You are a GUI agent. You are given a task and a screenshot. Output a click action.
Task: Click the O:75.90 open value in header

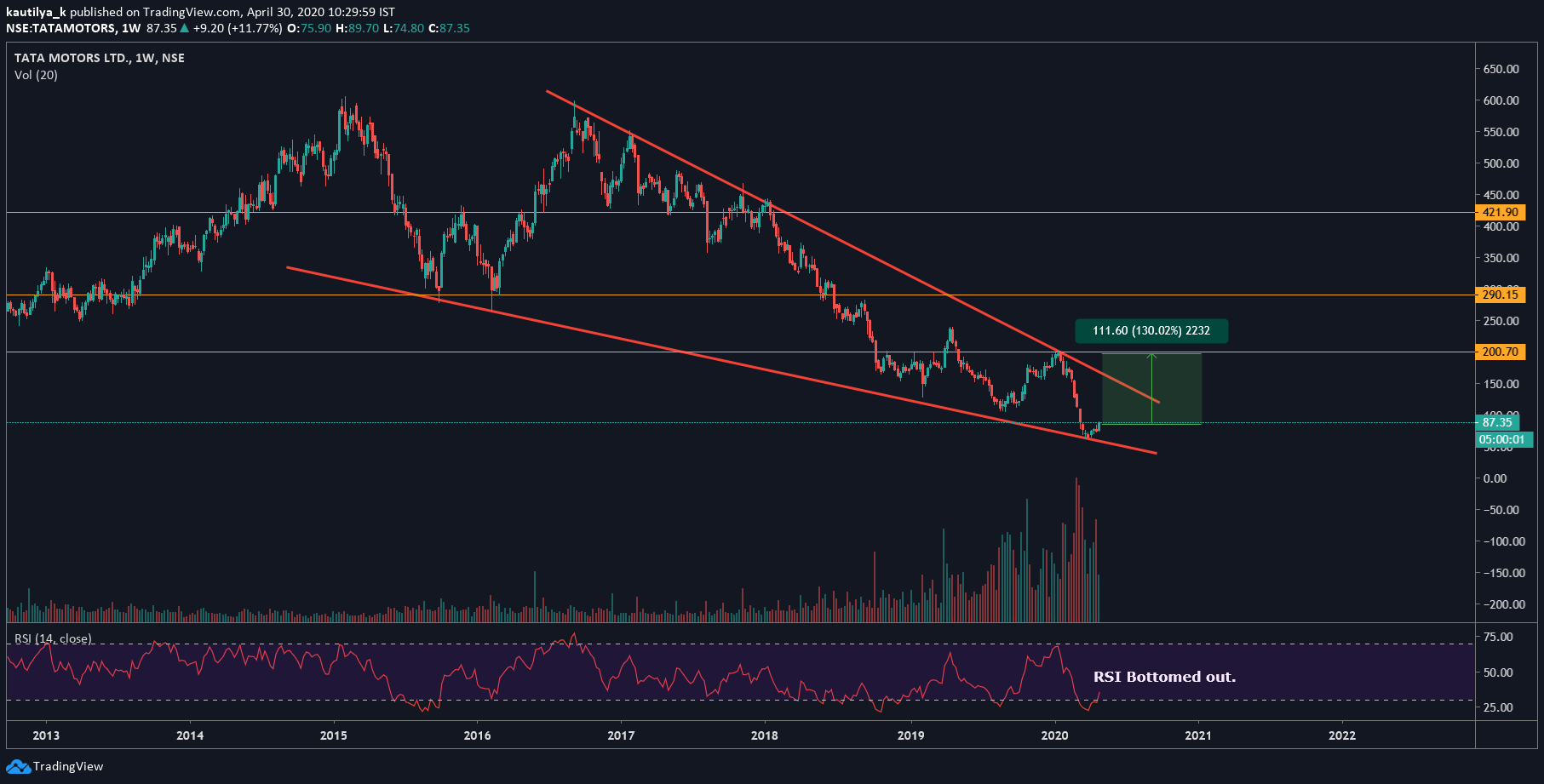coord(309,28)
